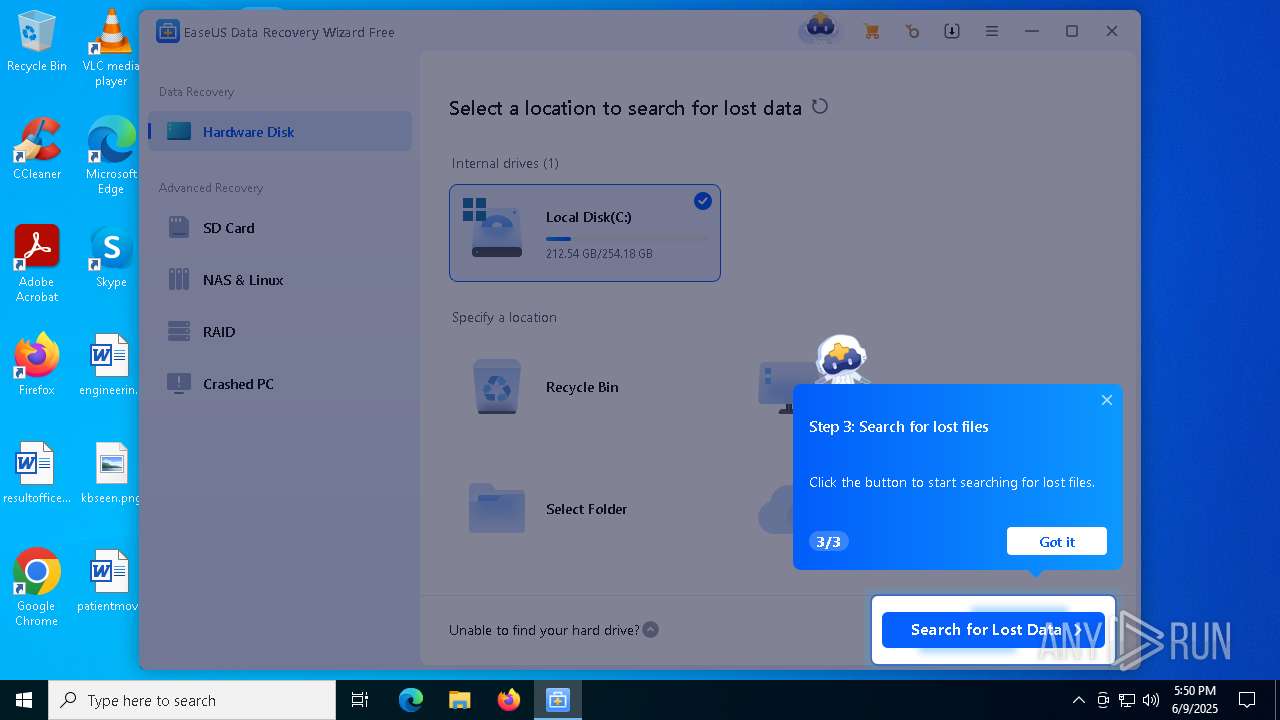Click the robot assistant avatar in title bar
1280x720 pixels.
click(x=820, y=27)
